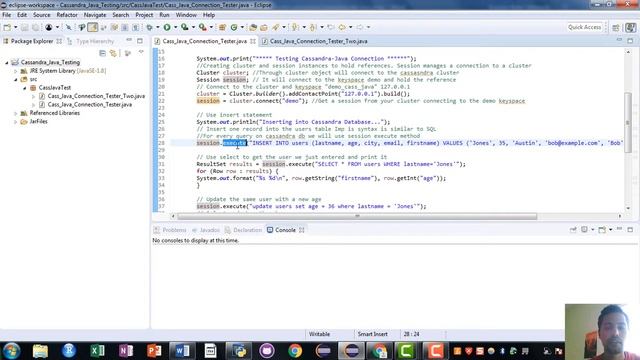Switch to the Type Hierarchy tab
Image resolution: width=640 pixels, height=360 pixels.
pyautogui.click(x=91, y=41)
